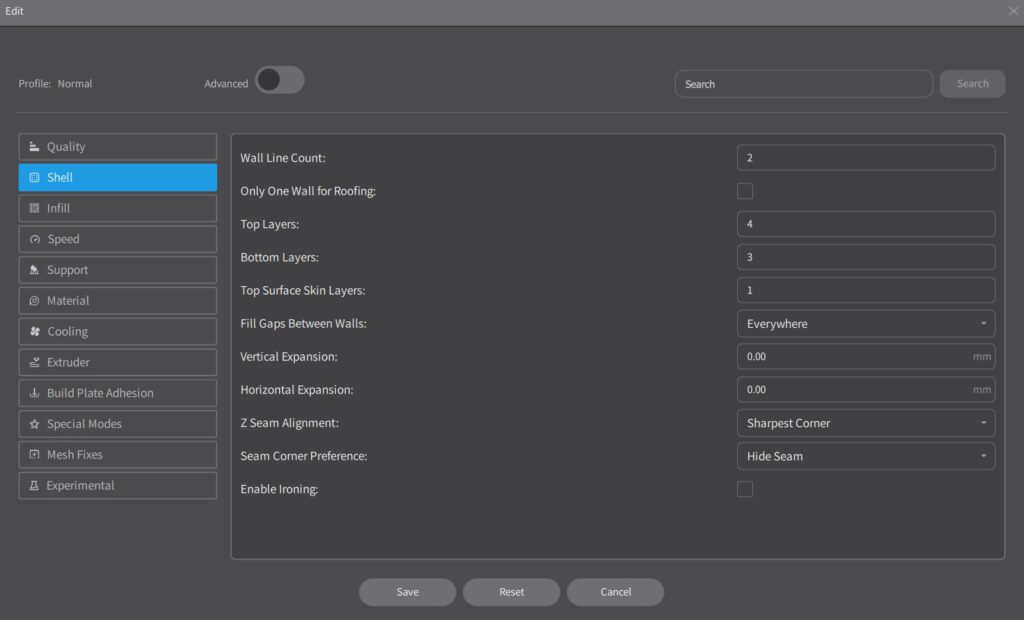
Task: Select the Cooling fan icon
Action: 34,331
